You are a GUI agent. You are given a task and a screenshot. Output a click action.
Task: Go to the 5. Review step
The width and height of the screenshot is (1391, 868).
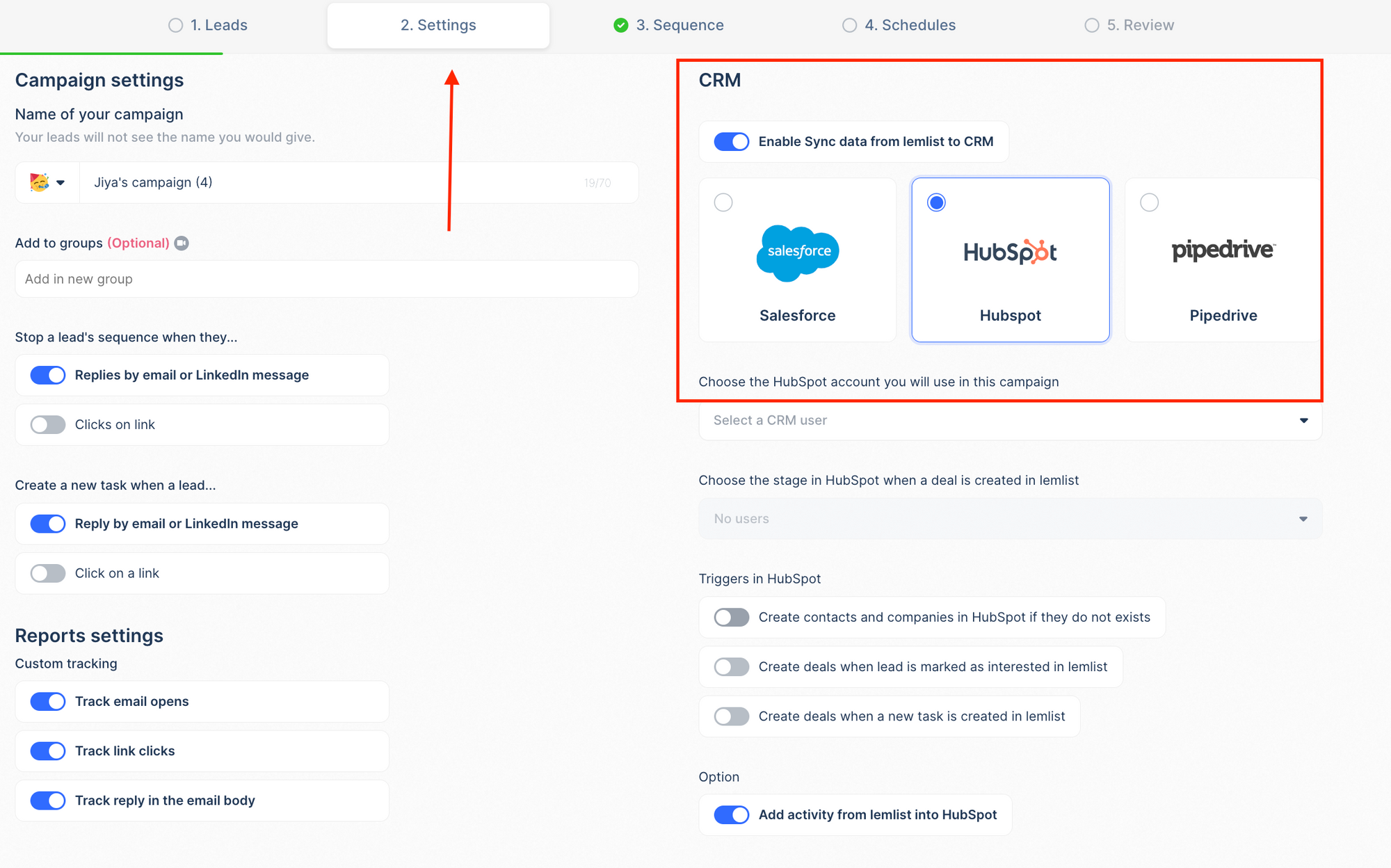pyautogui.click(x=1129, y=26)
